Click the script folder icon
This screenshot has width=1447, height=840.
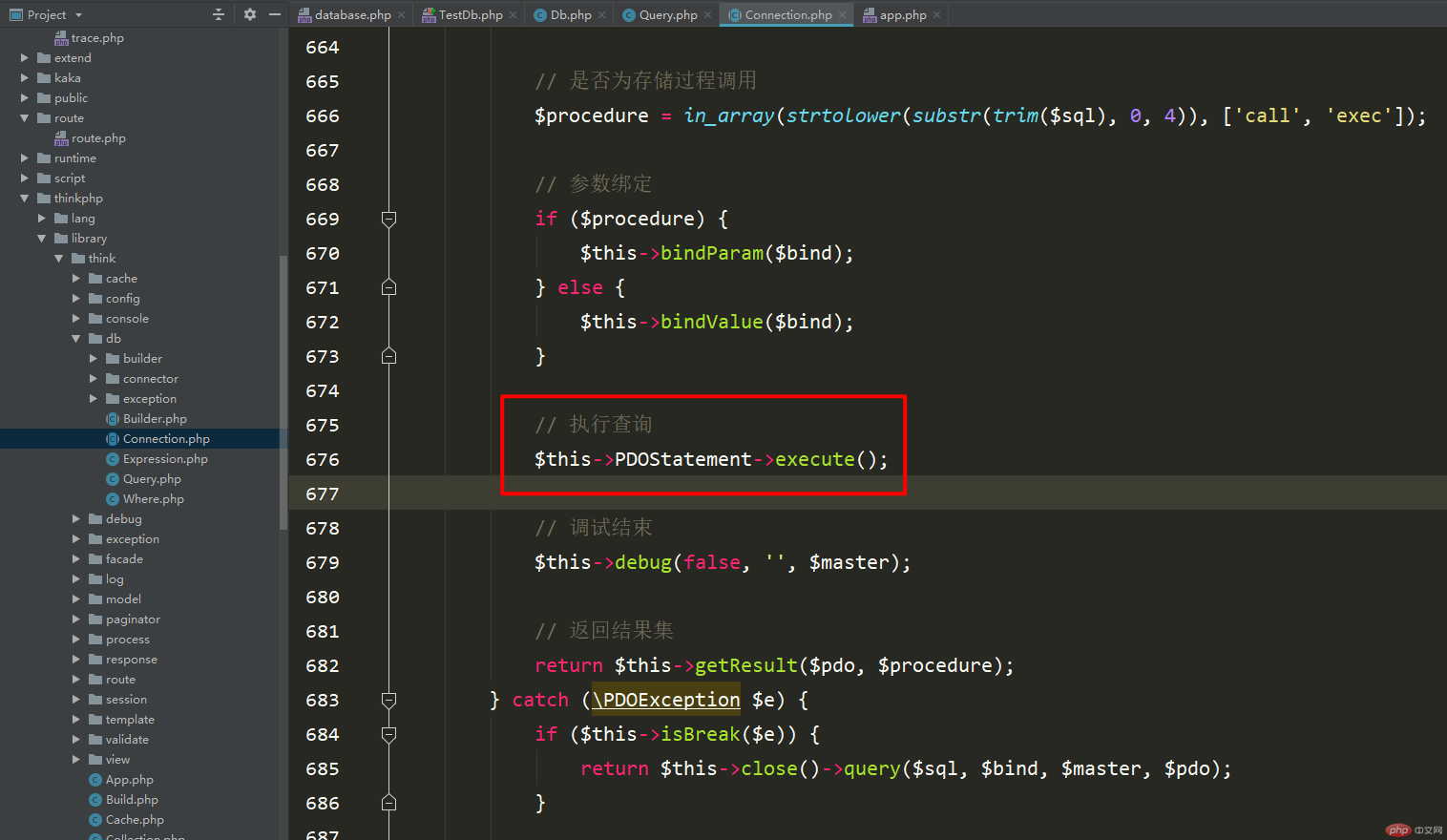tap(44, 178)
